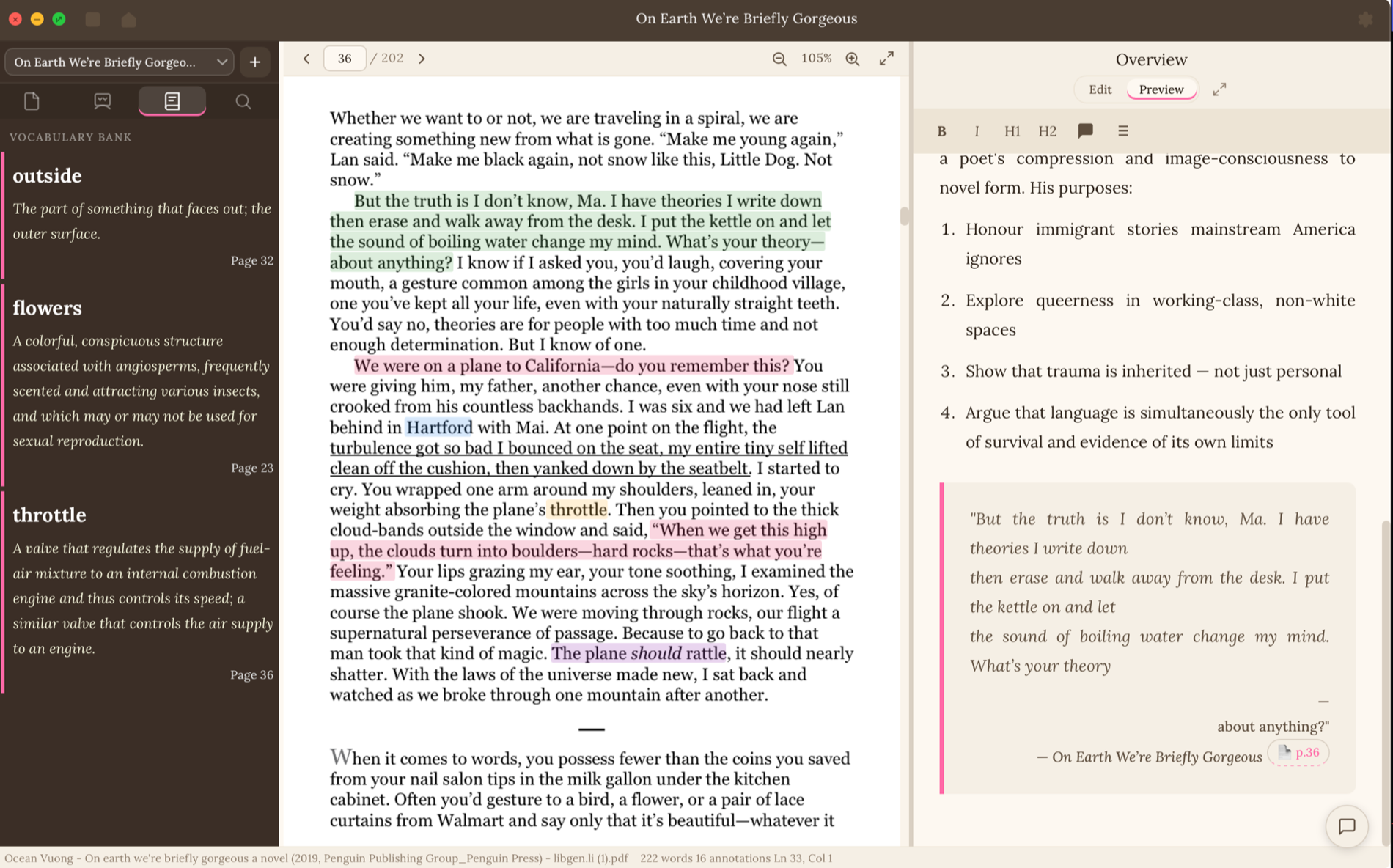Screen dimensions: 1393x868
Task: Insert H2 heading in notes
Action: [1047, 131]
